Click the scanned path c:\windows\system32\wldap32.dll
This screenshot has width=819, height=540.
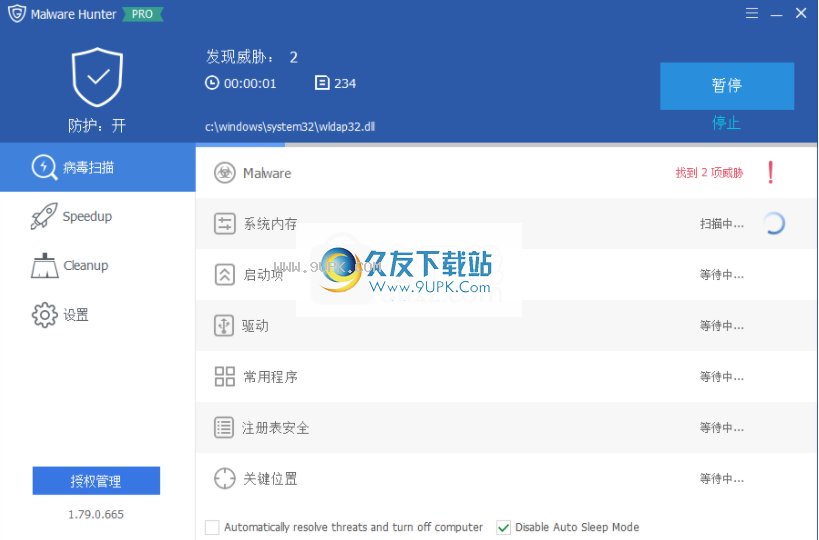pyautogui.click(x=290, y=127)
